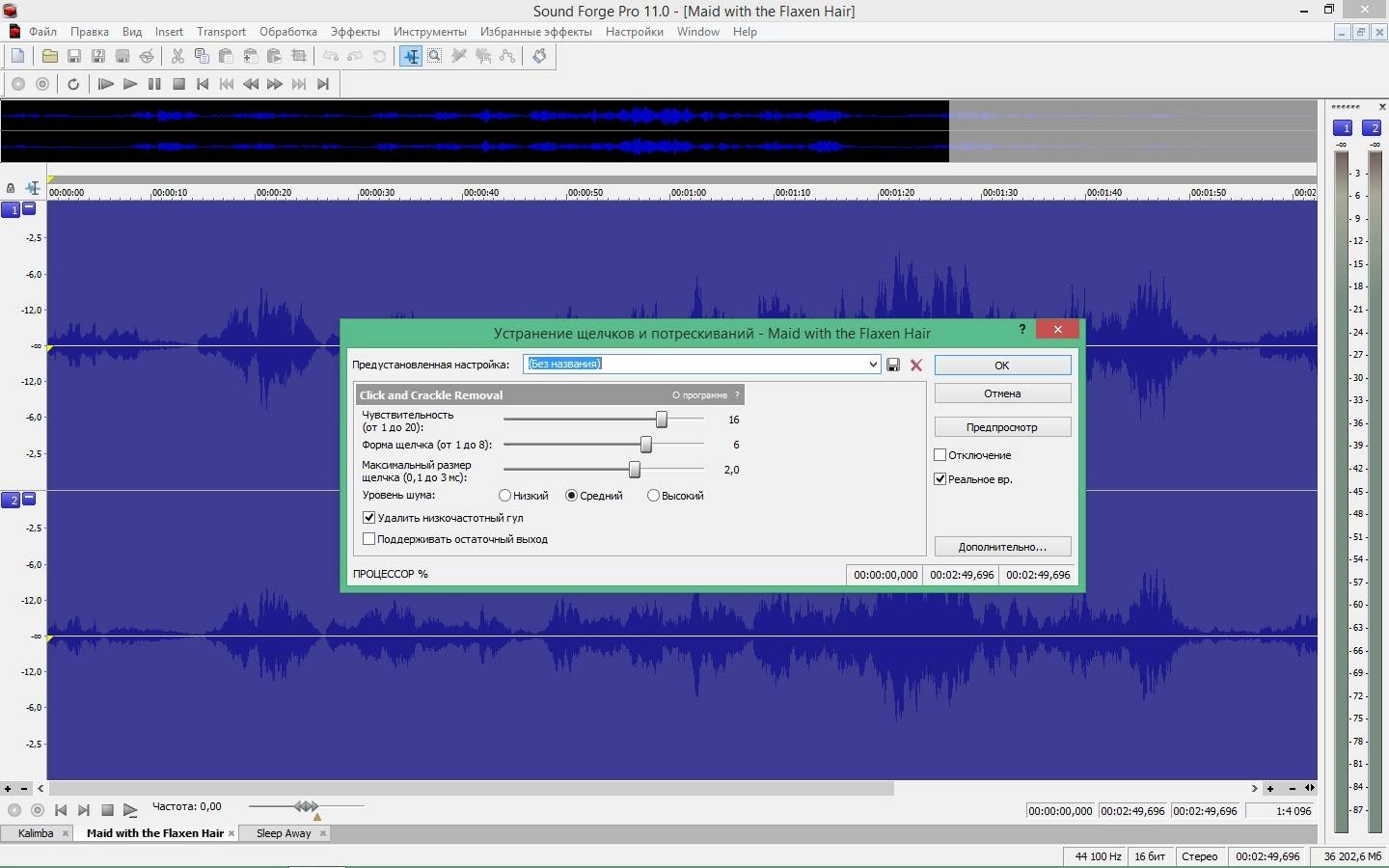Click the Trim/Crop toolbar icon

[x=299, y=56]
